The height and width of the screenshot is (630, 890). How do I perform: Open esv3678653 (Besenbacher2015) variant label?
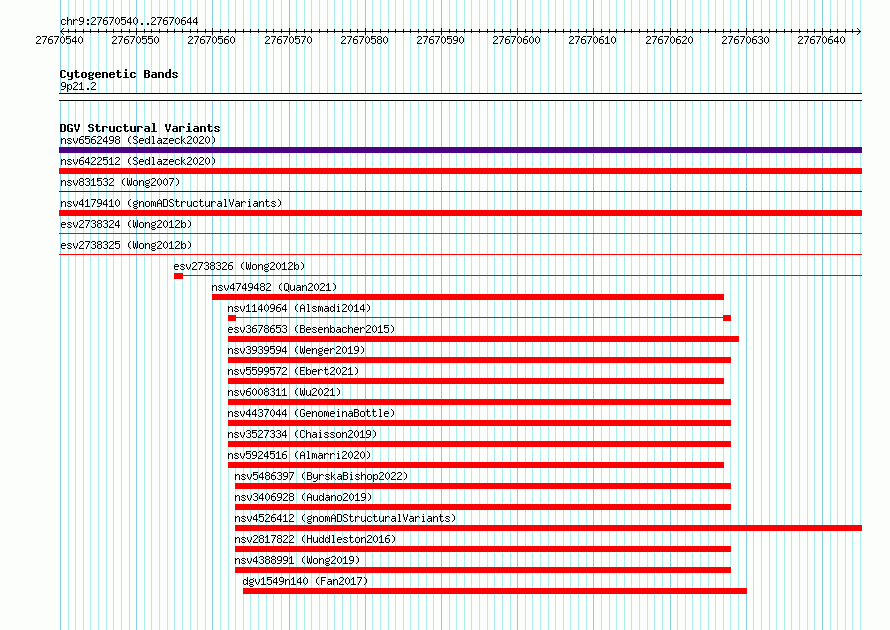coord(311,329)
